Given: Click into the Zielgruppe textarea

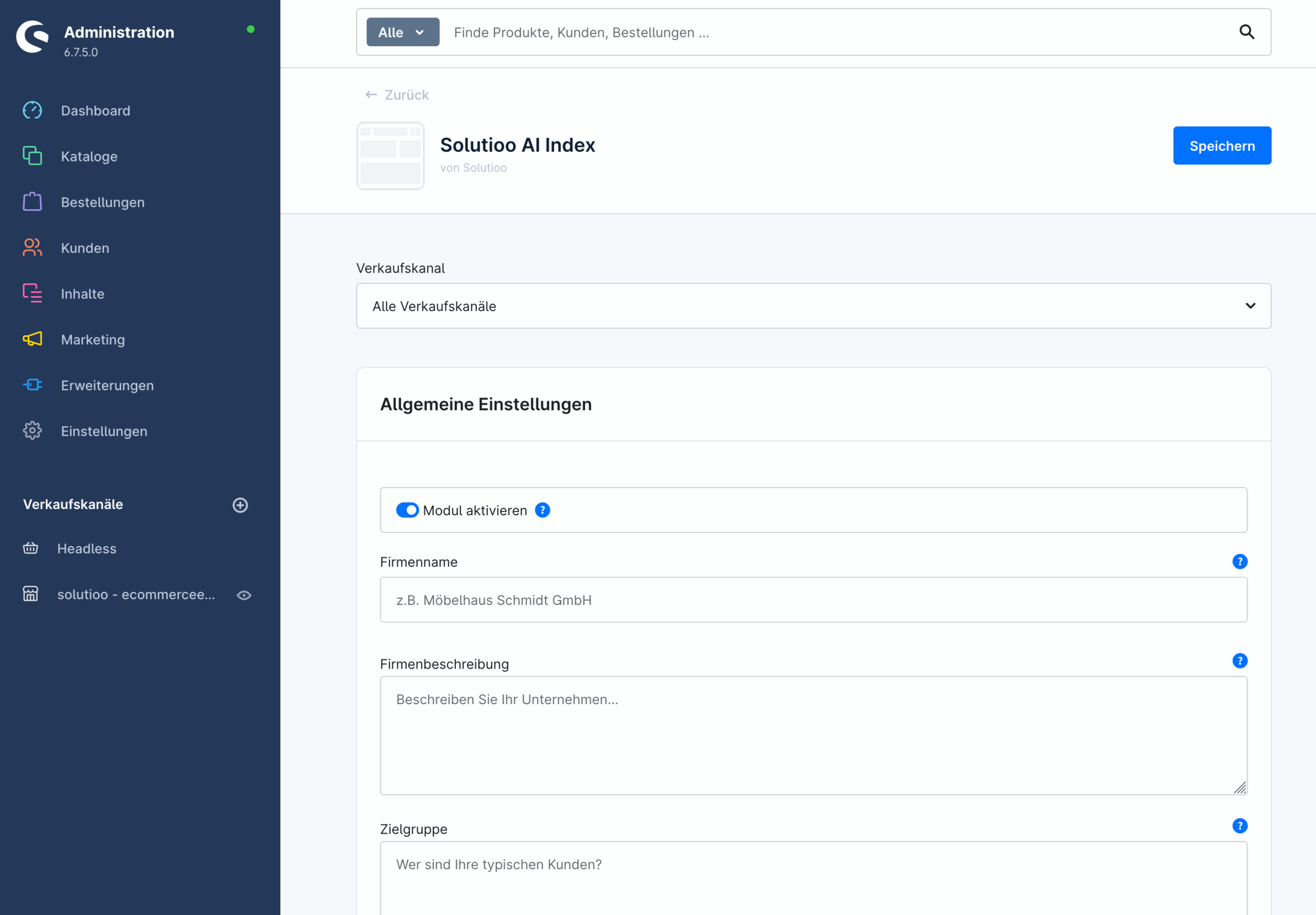Looking at the screenshot, I should (x=814, y=878).
